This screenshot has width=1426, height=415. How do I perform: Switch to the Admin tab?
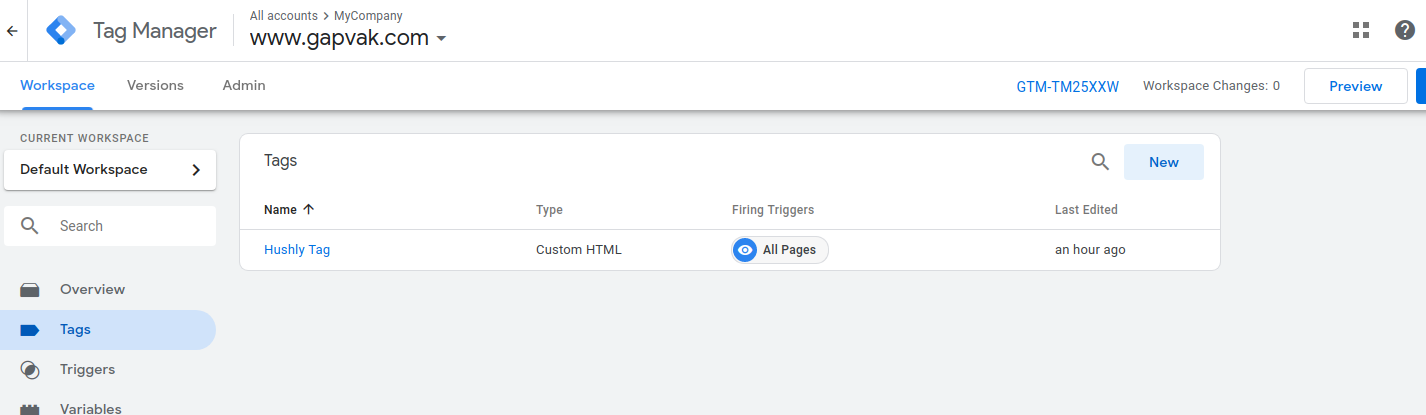244,86
